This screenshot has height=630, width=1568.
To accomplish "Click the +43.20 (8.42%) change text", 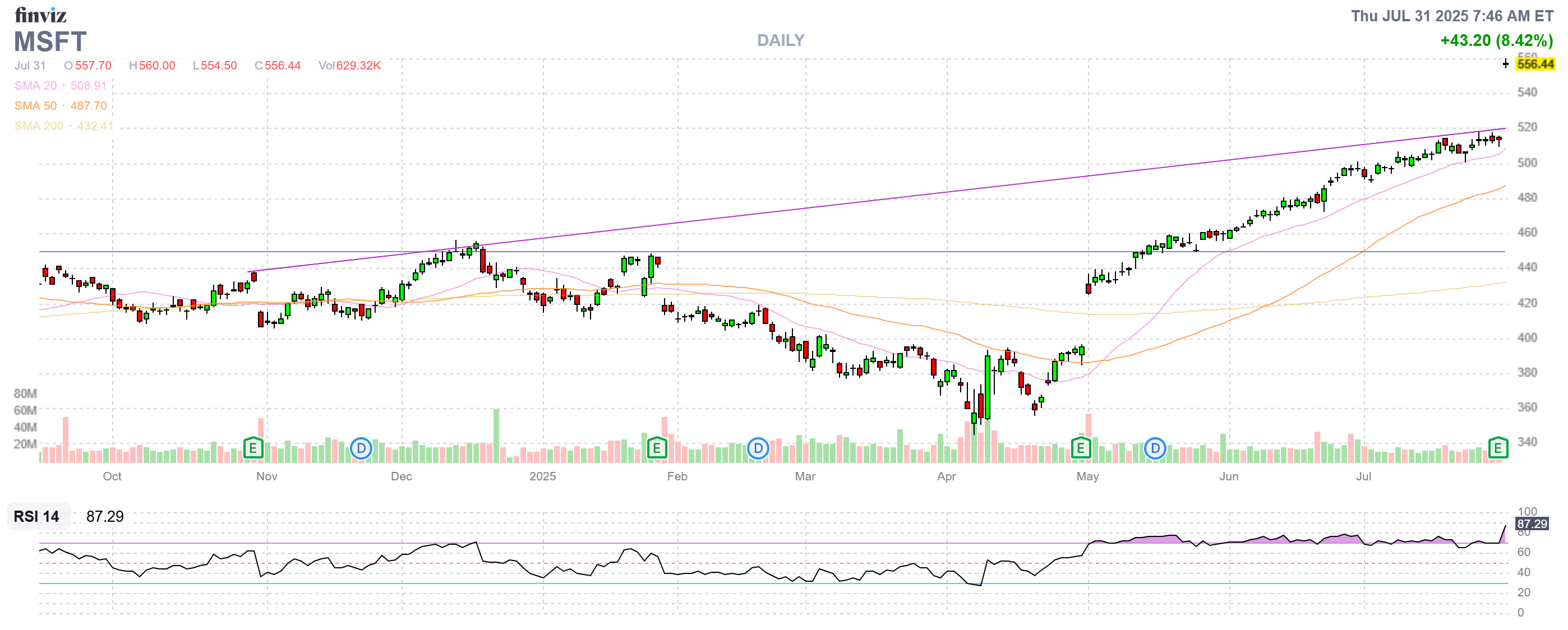I will (1496, 40).
